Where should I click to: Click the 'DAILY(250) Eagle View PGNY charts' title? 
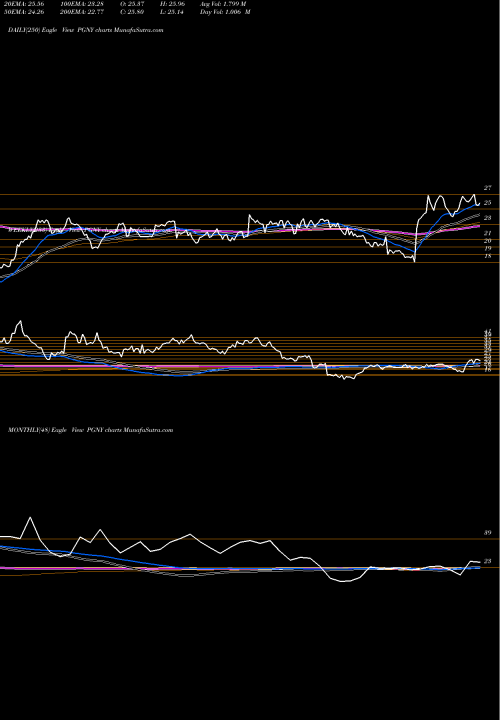(85, 30)
